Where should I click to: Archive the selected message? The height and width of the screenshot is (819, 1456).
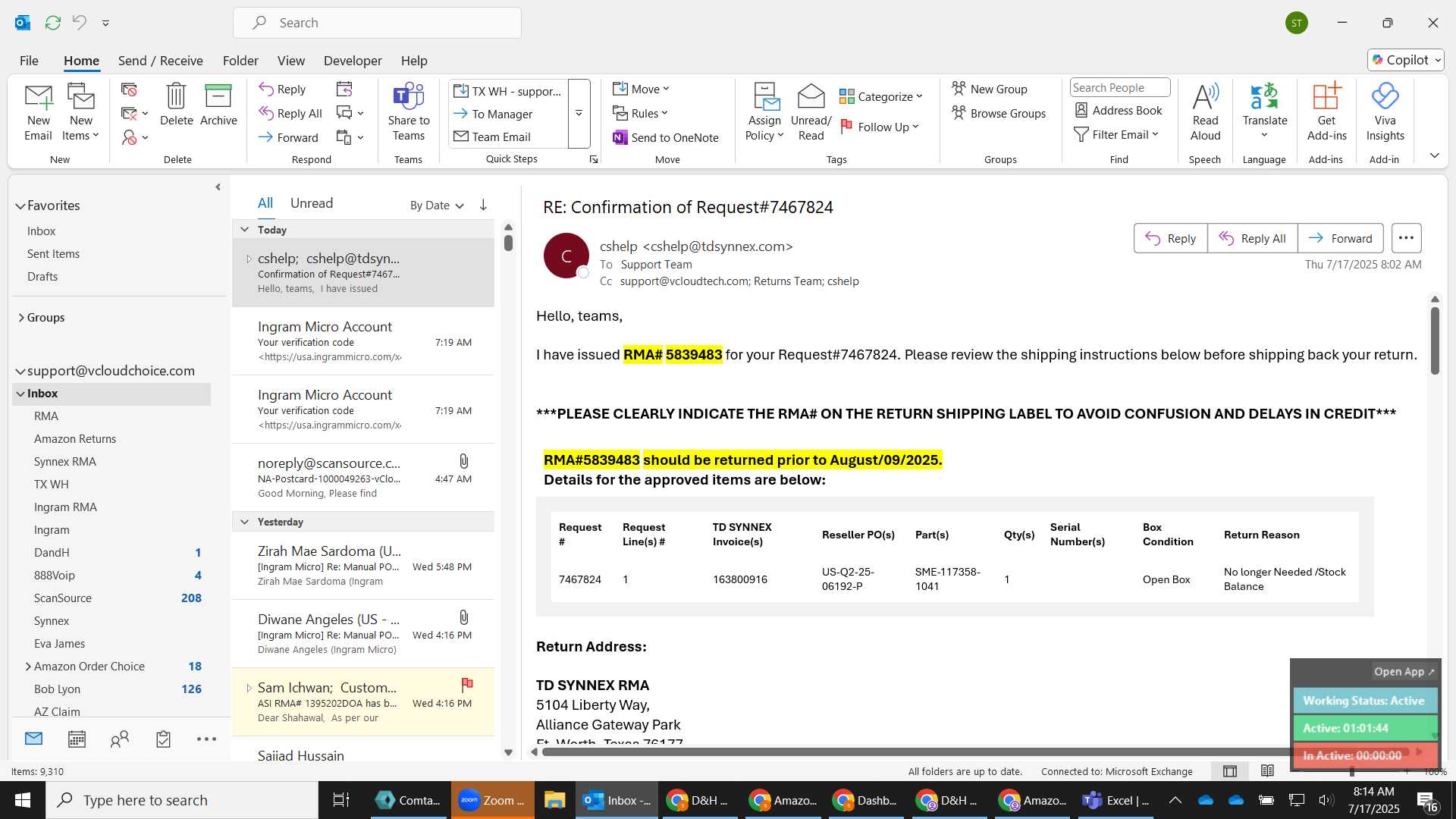[218, 105]
